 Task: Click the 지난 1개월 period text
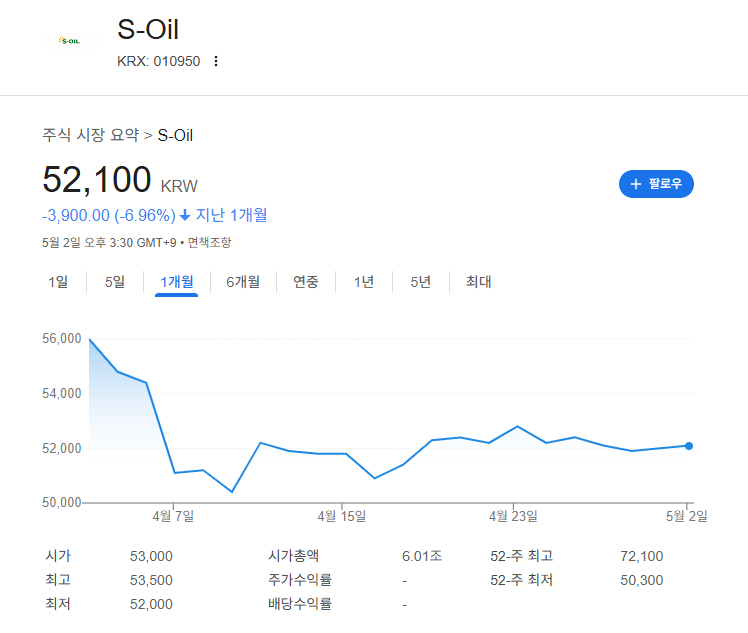pyautogui.click(x=231, y=215)
